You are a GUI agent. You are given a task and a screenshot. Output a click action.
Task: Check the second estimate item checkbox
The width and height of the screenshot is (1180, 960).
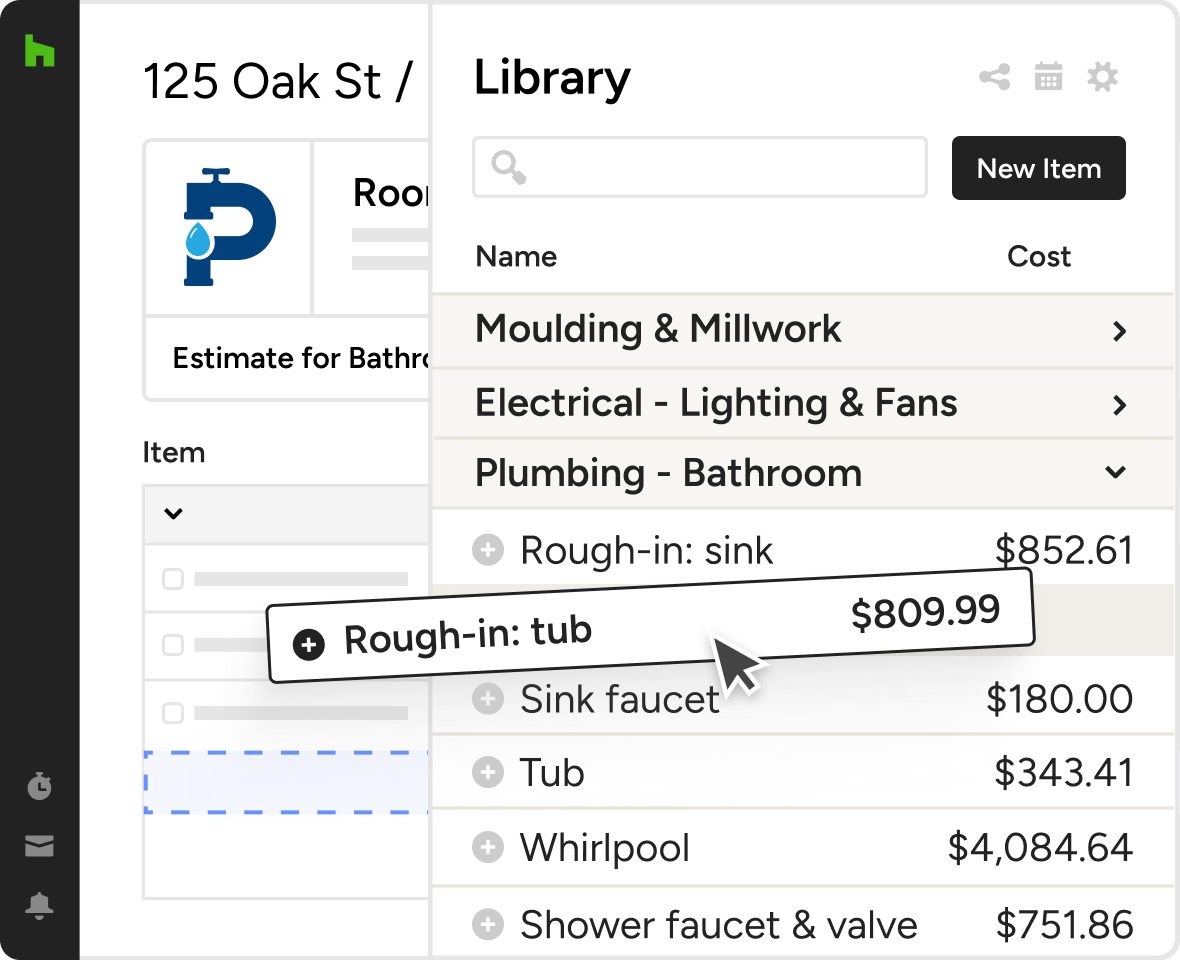(x=171, y=646)
